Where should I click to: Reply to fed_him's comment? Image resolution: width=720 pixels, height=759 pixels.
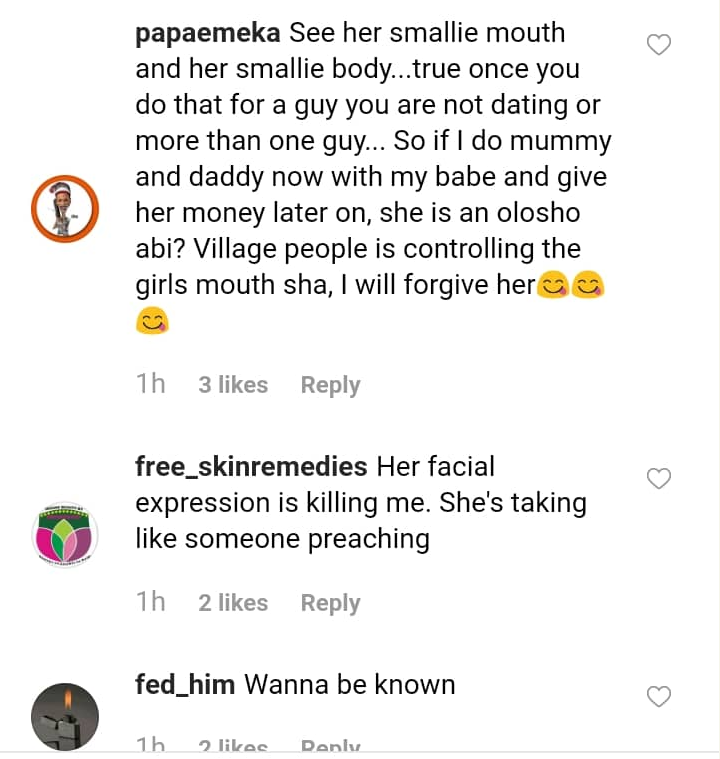(330, 746)
